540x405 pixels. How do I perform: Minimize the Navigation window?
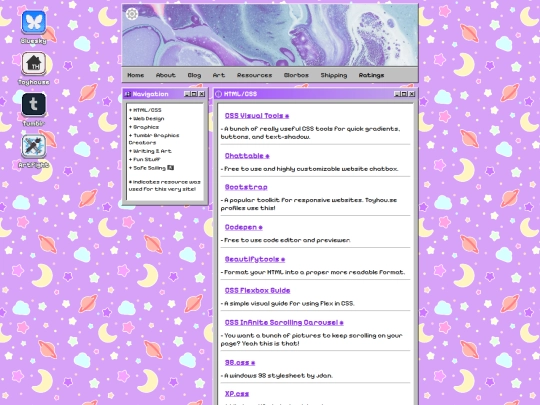pyautogui.click(x=187, y=94)
